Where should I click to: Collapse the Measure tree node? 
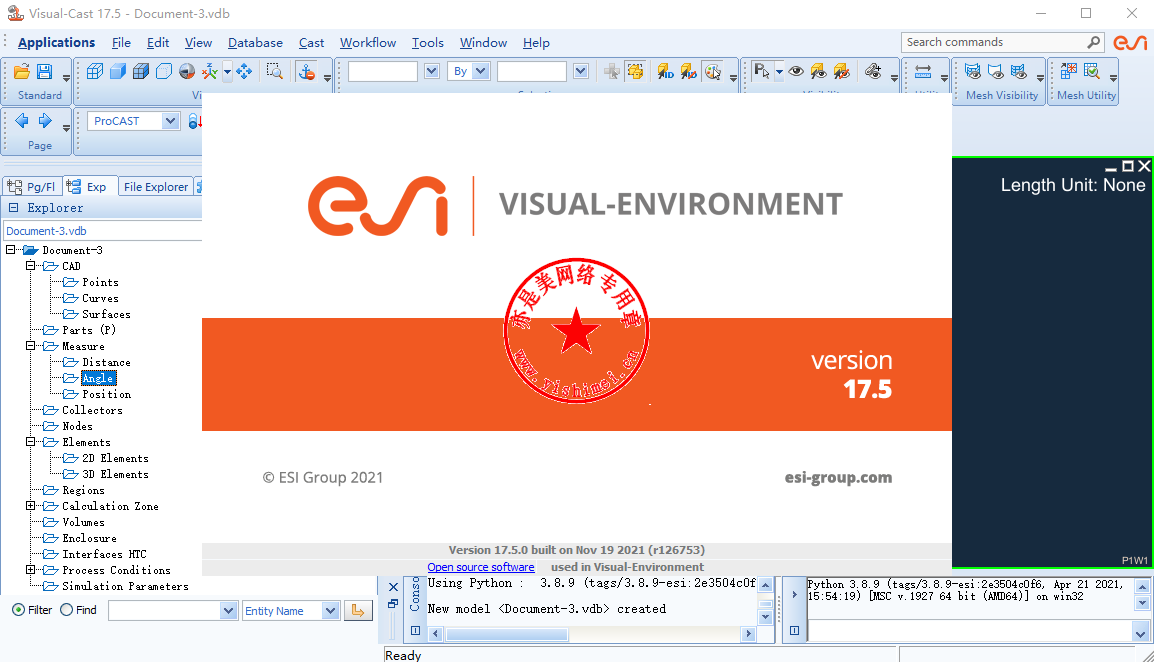(x=30, y=345)
